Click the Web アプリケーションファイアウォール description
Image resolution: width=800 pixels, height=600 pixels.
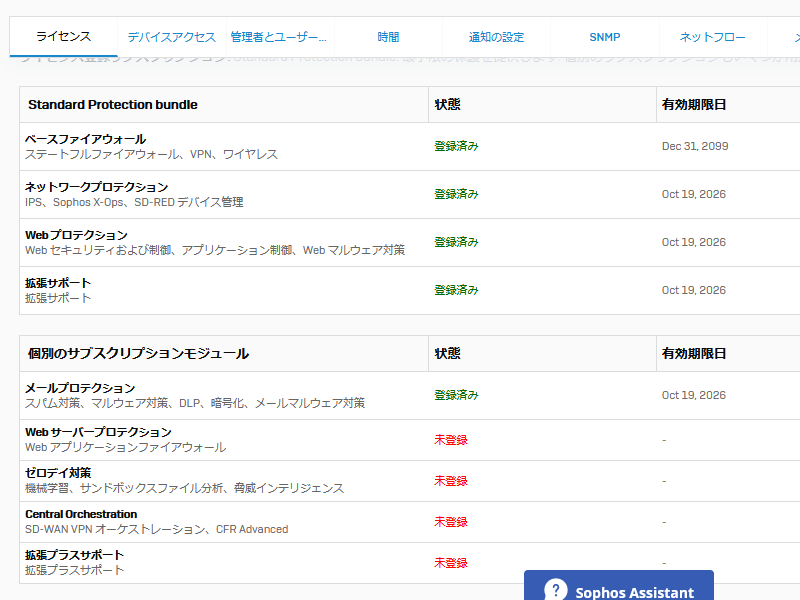(126, 447)
